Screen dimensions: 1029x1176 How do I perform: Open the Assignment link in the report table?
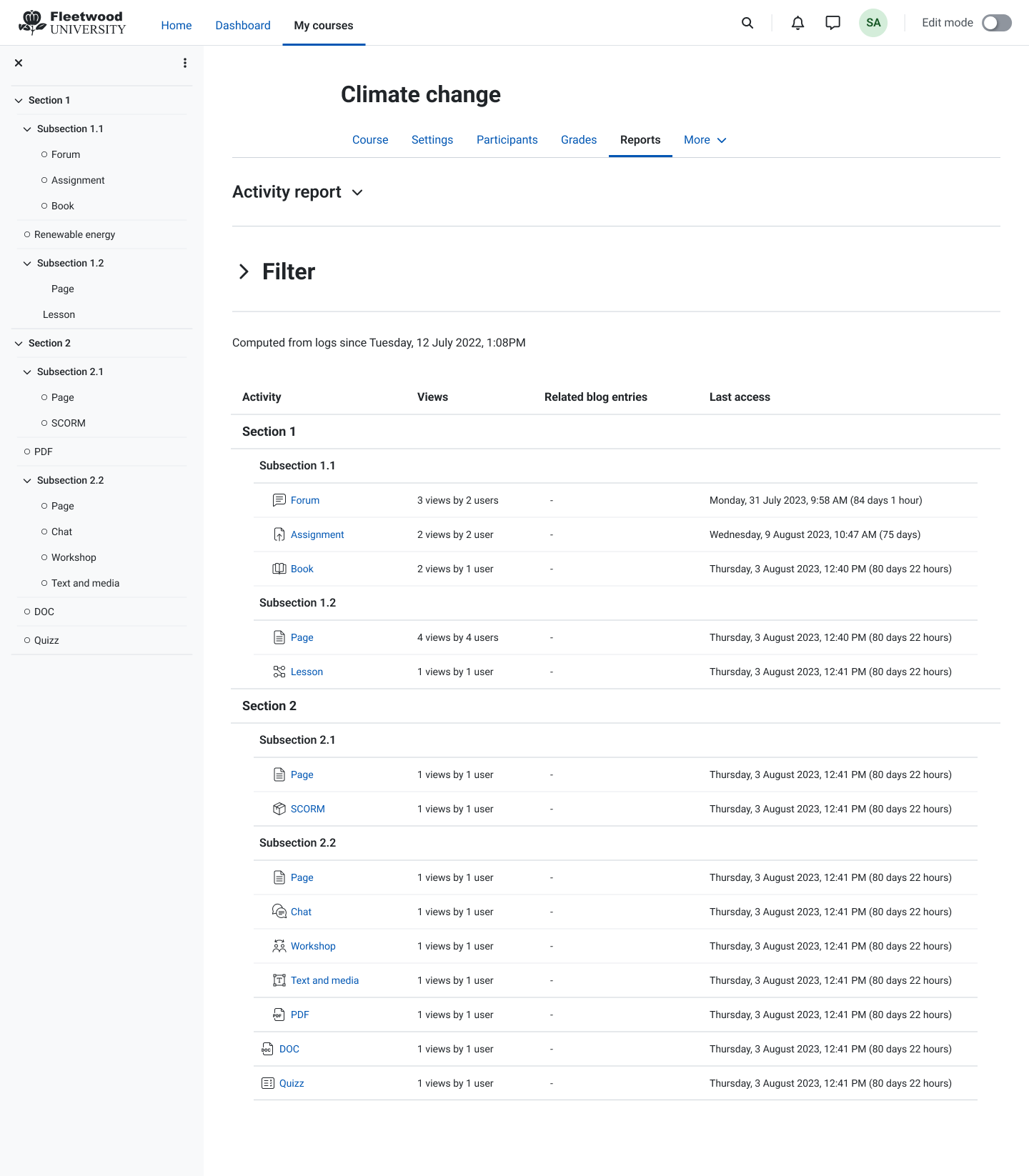(317, 534)
